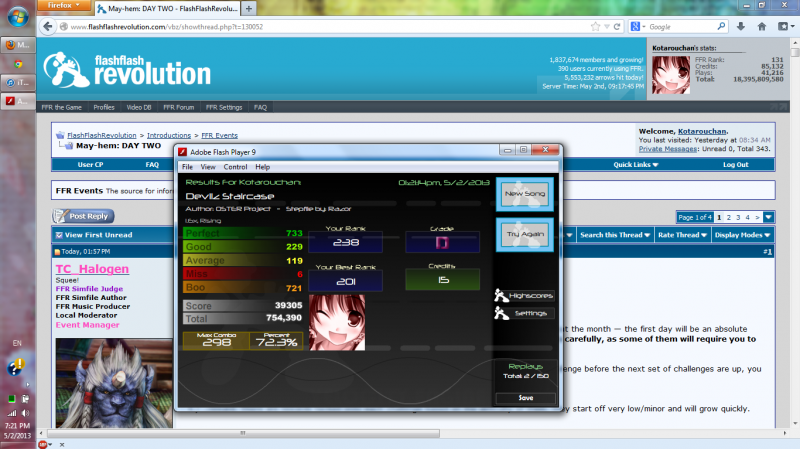Screen dimensions: 800x449
Task: Open the Video DB nav item
Action: 139,107
